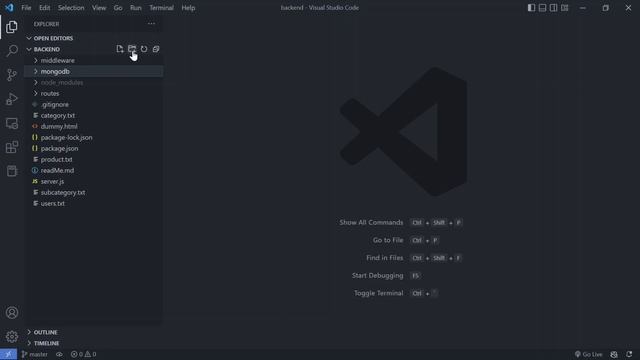Open server.js file
The image size is (640, 360).
[94, 182]
